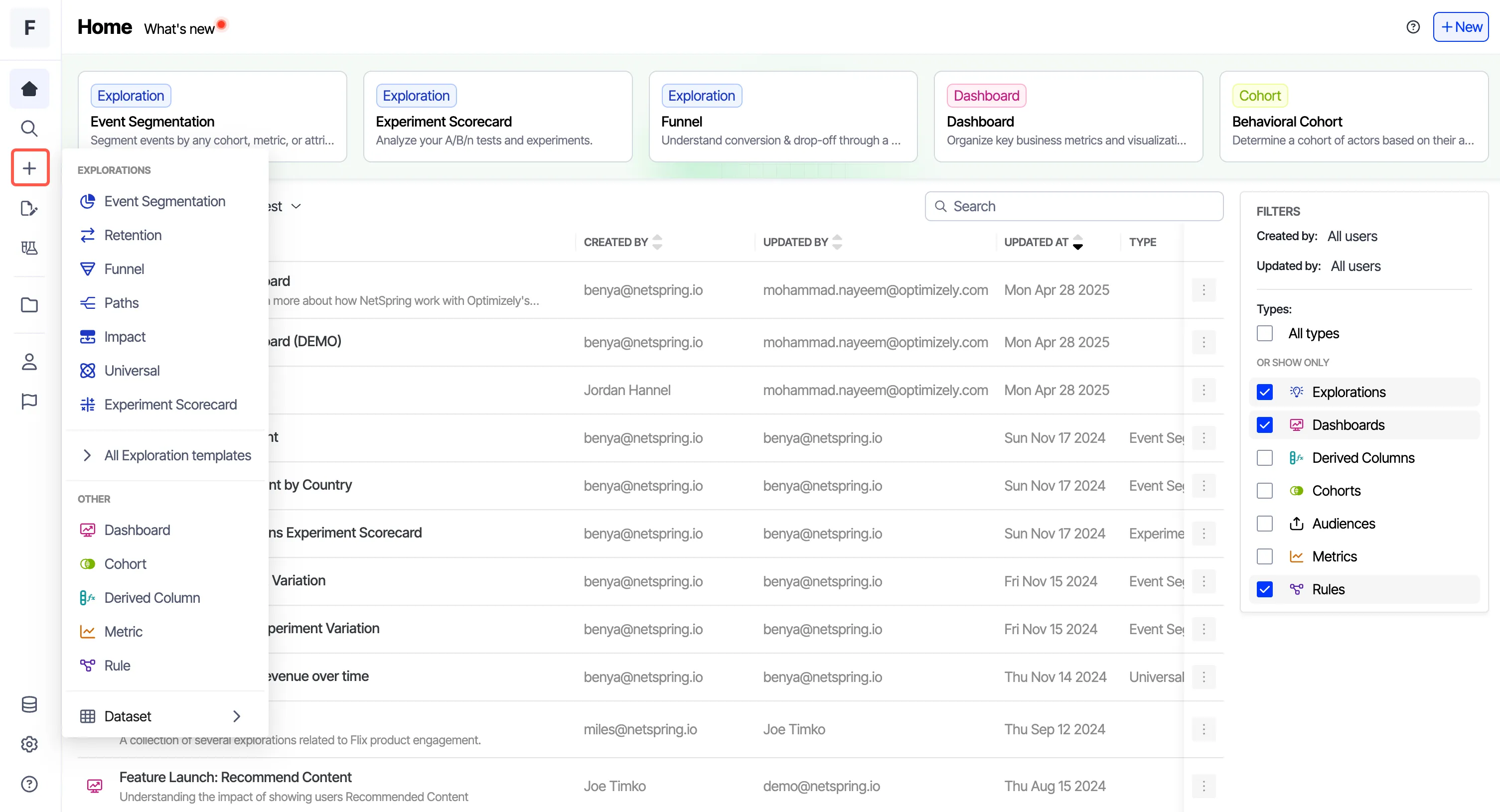
Task: Click the TYPE column header
Action: coord(1143,242)
